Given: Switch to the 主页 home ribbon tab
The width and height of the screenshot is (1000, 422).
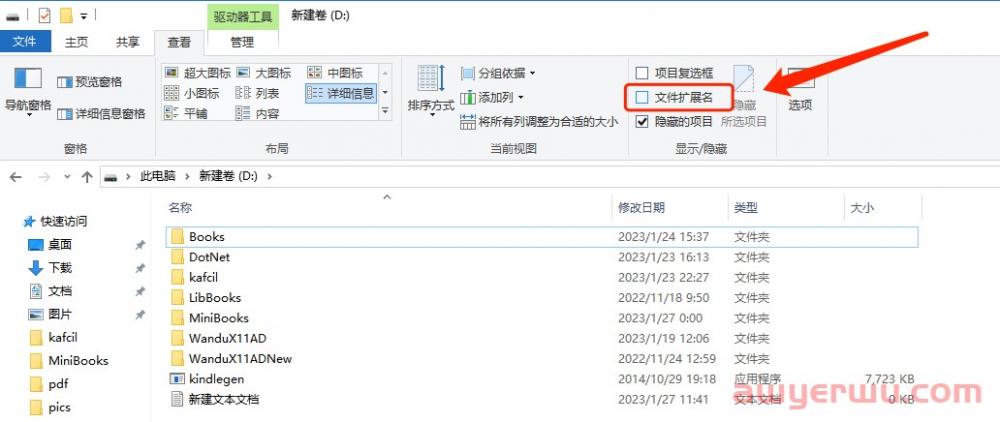Looking at the screenshot, I should pyautogui.click(x=77, y=42).
